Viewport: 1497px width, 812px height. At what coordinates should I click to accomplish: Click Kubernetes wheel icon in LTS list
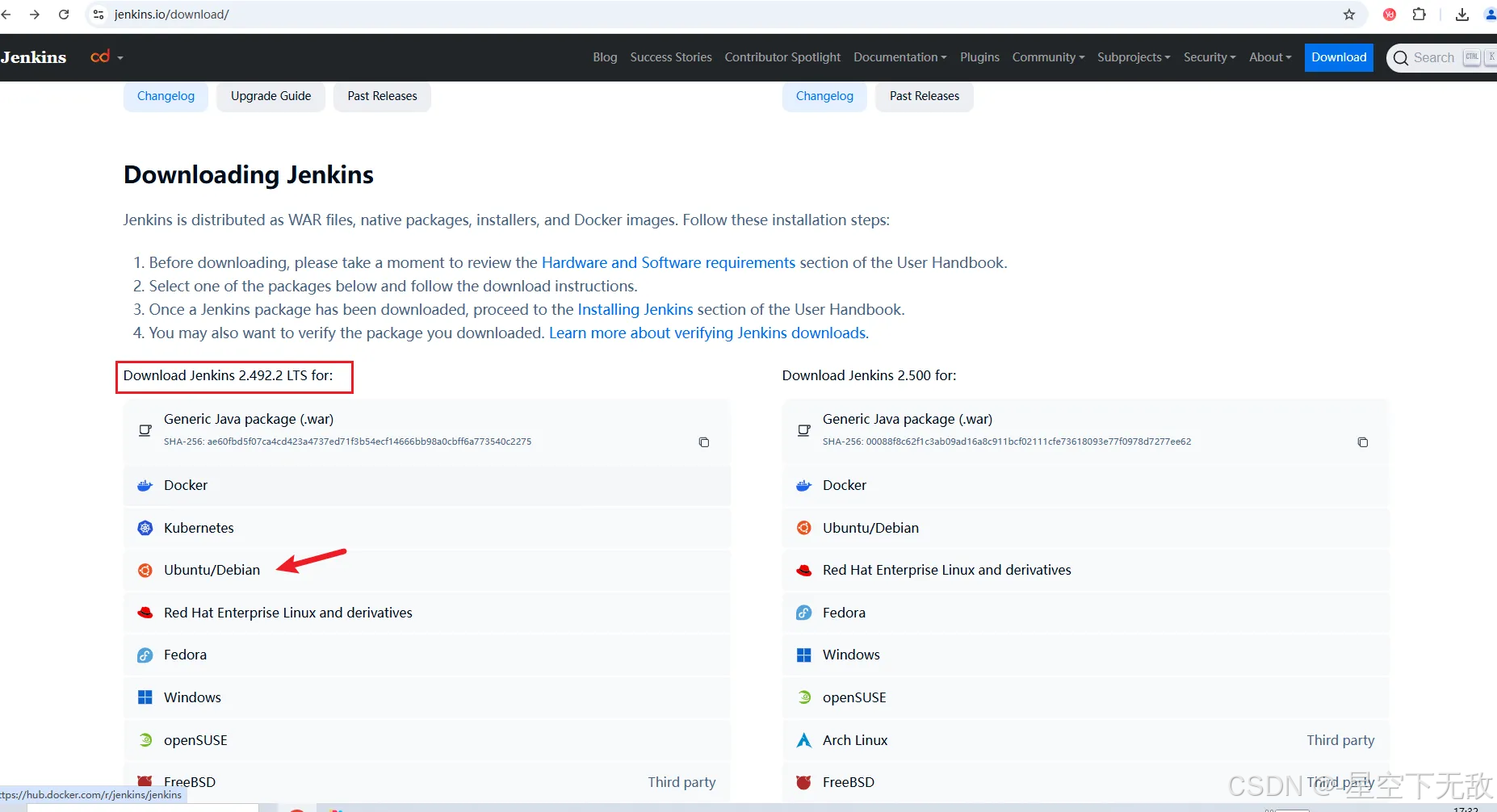(x=145, y=528)
